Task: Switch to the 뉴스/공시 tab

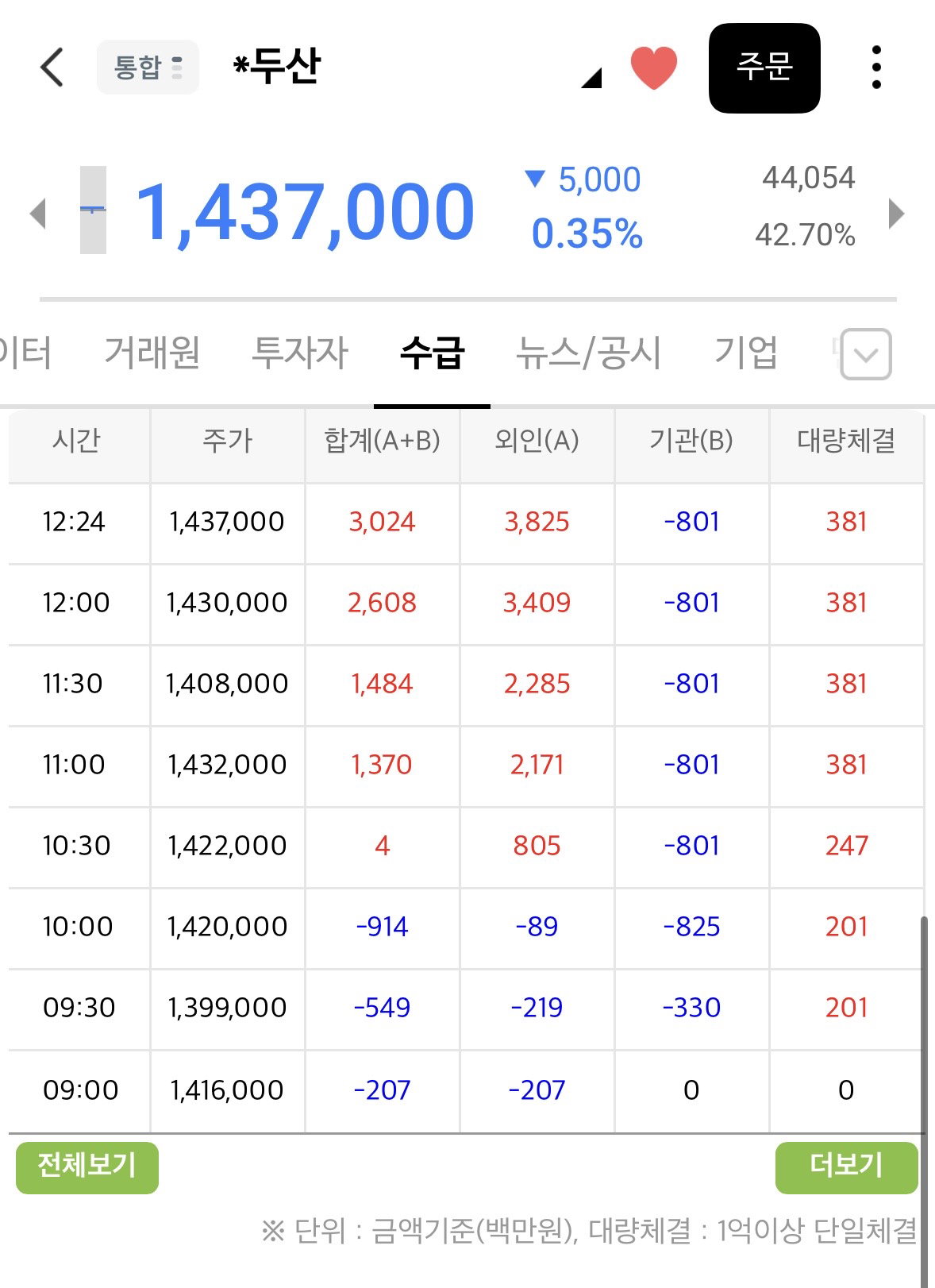Action: tap(588, 353)
